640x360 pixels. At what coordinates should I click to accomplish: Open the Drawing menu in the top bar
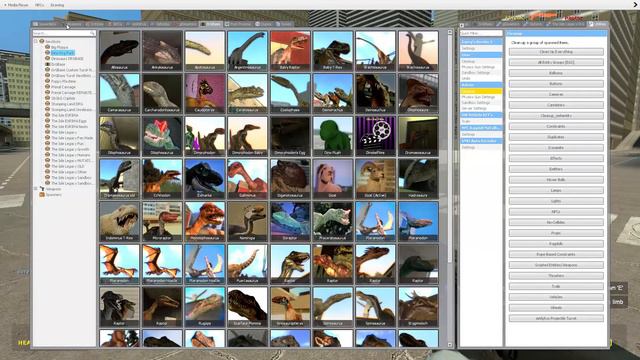coord(57,5)
